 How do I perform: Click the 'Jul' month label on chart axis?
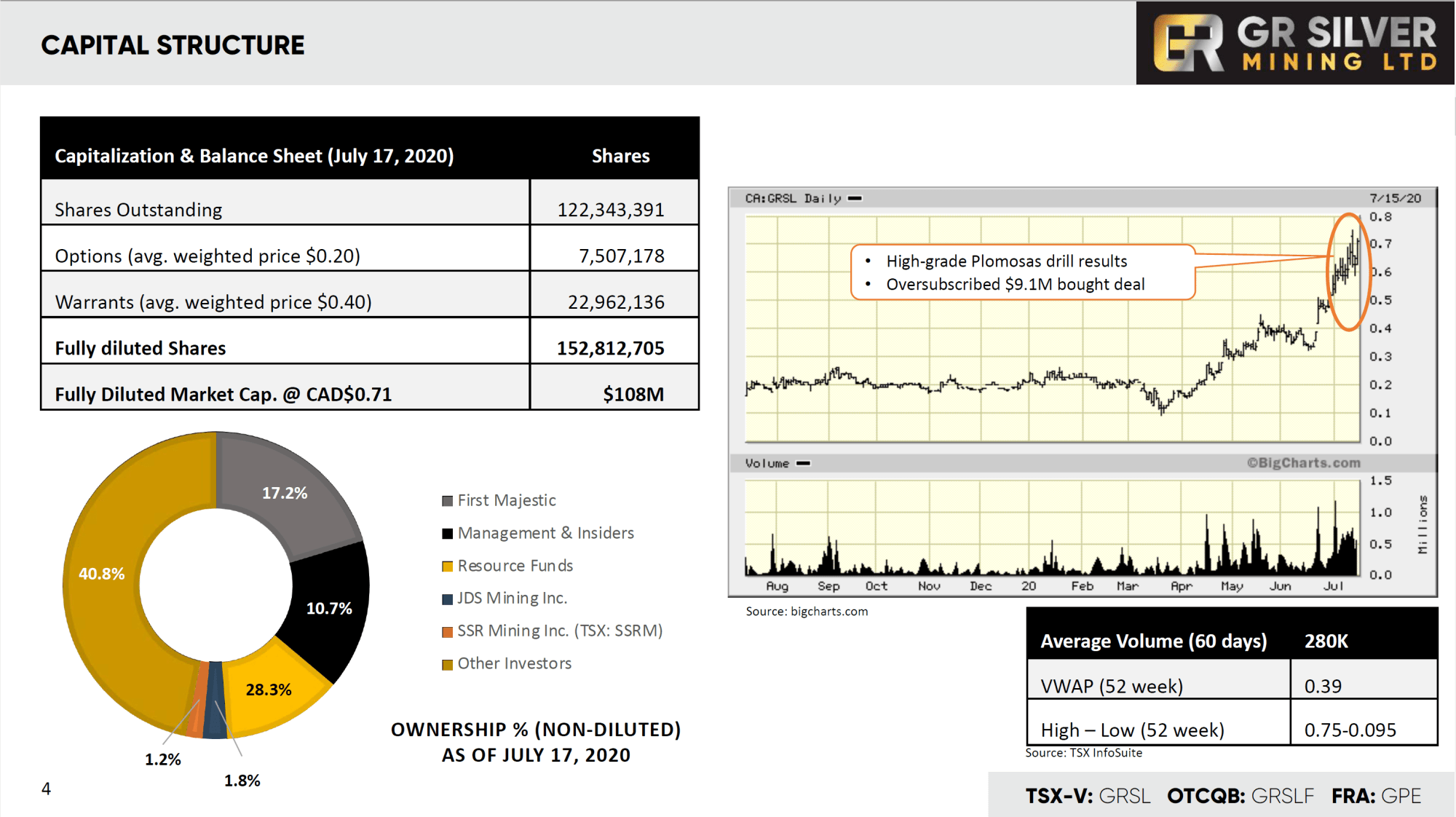(1334, 586)
